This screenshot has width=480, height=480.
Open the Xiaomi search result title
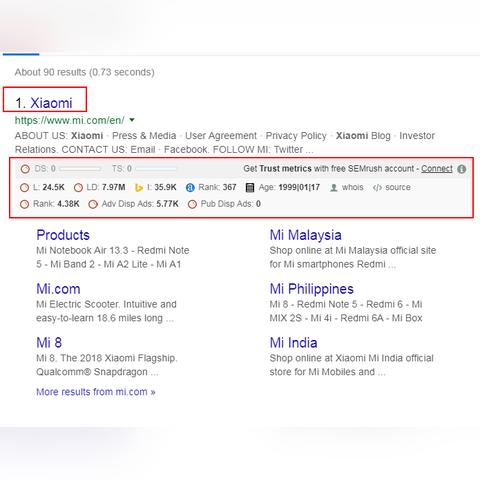pos(51,103)
